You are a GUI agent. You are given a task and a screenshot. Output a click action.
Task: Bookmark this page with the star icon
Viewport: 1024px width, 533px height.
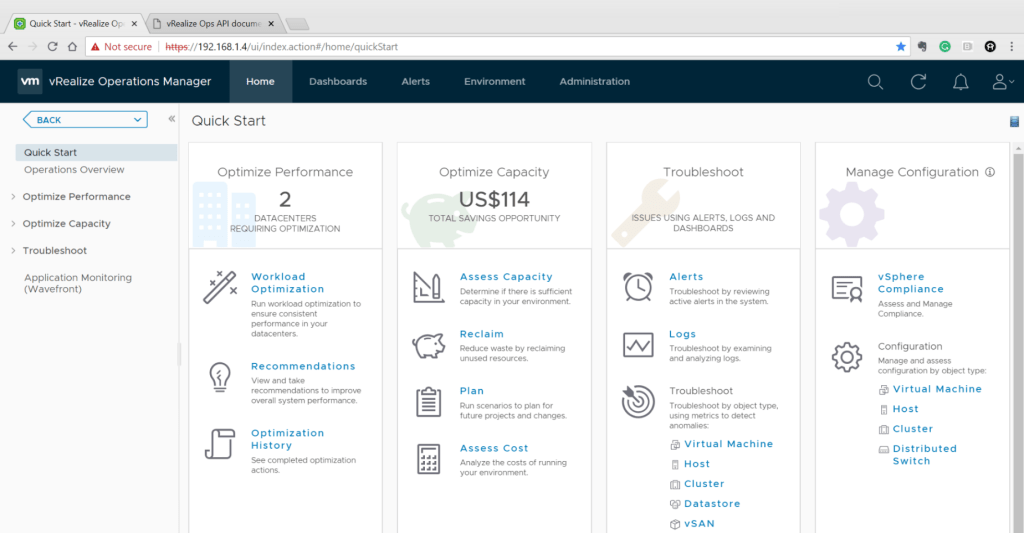pyautogui.click(x=900, y=46)
